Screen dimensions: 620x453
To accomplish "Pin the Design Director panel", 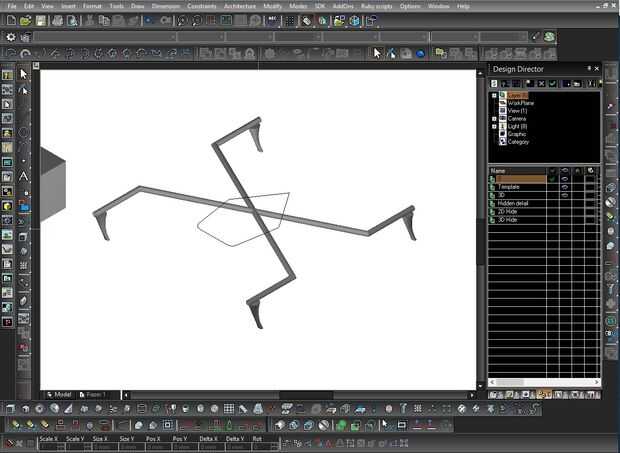I will (x=589, y=69).
